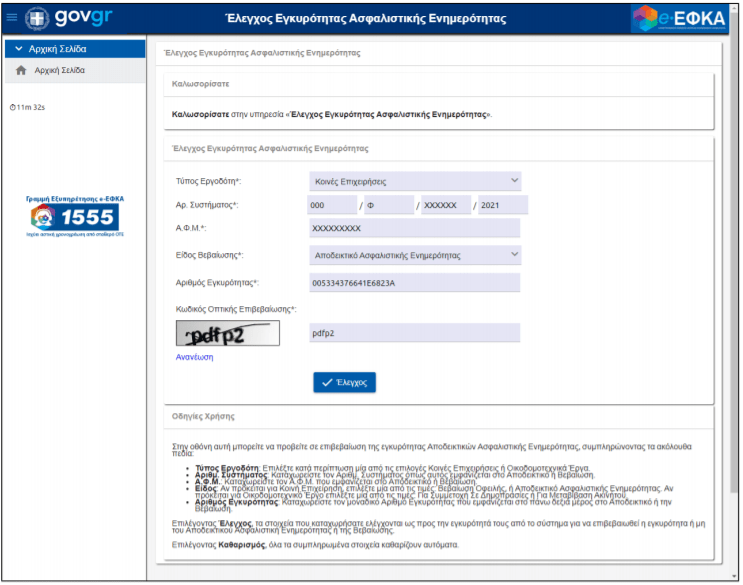Click the Ανανέωση captcha refresh link
Screen dimensions: 743x585
click(x=194, y=357)
